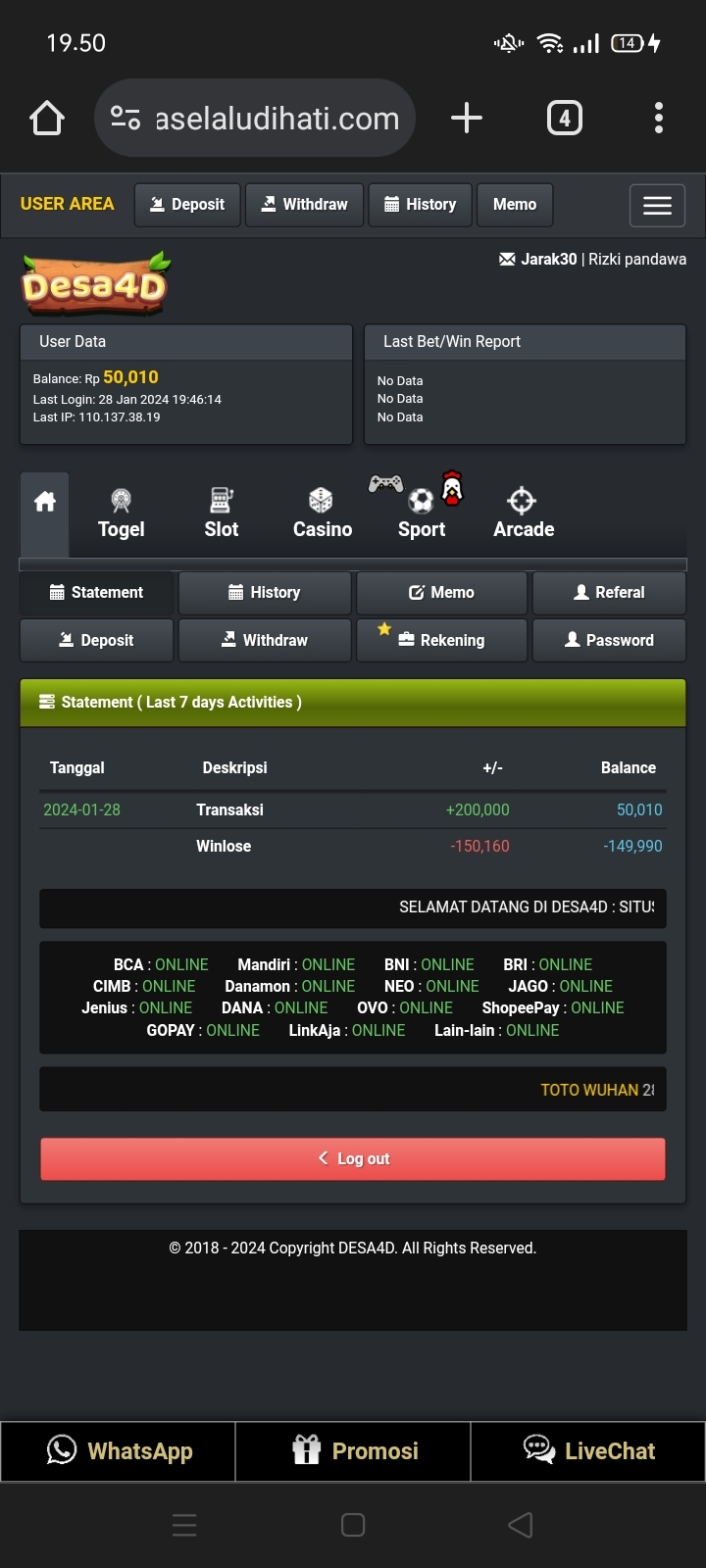
Task: Click Withdraw in the top user bar
Action: click(x=304, y=205)
